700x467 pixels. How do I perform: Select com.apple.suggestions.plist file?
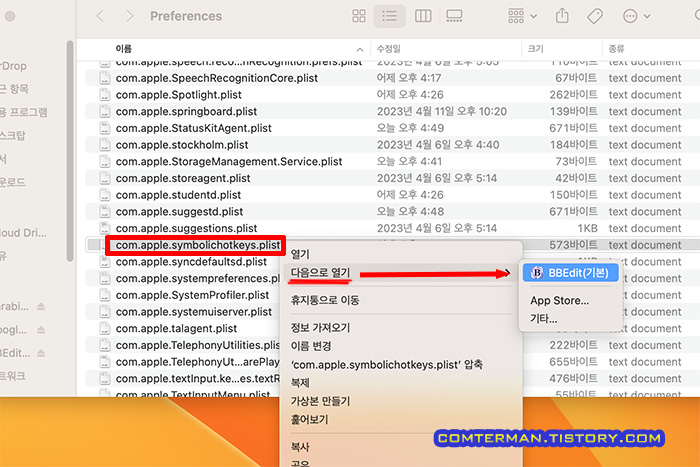(186, 229)
